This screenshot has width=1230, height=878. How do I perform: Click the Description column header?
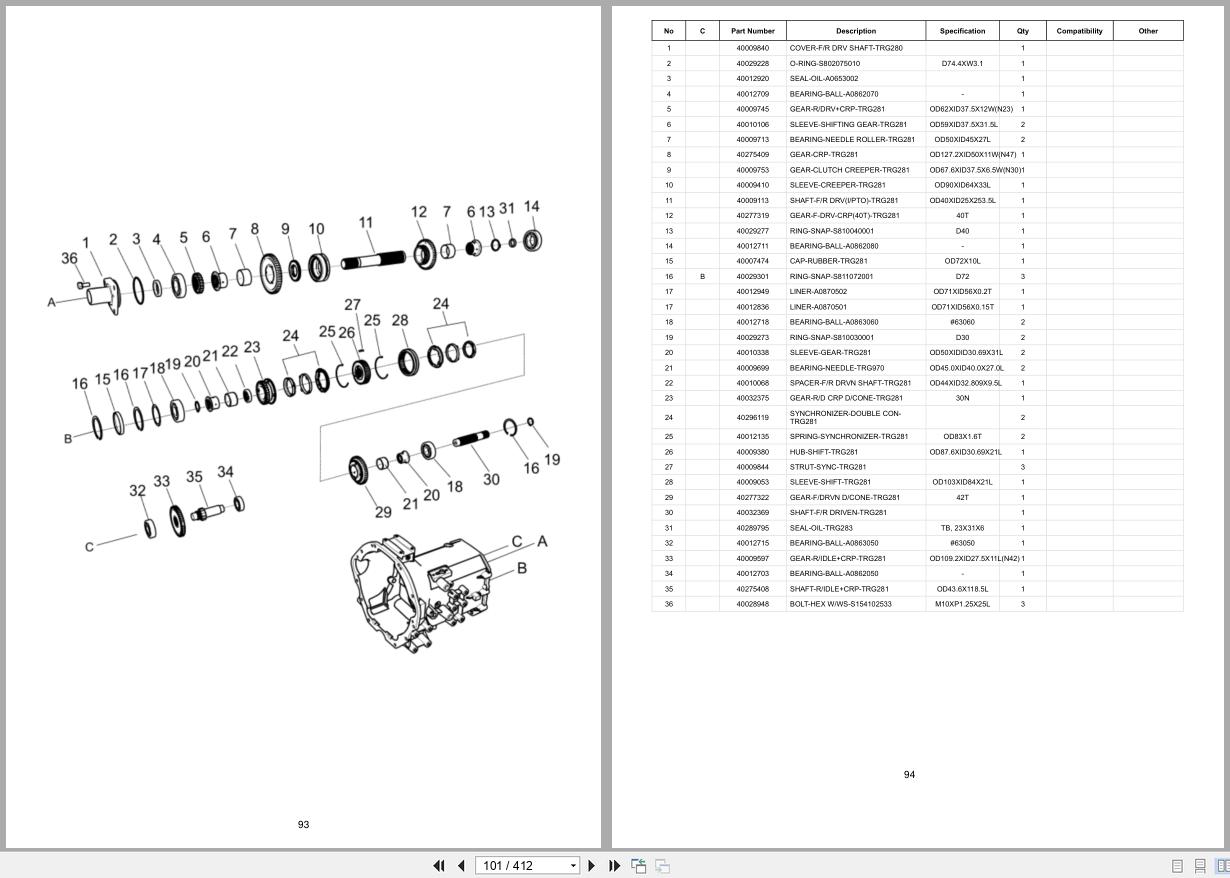856,31
